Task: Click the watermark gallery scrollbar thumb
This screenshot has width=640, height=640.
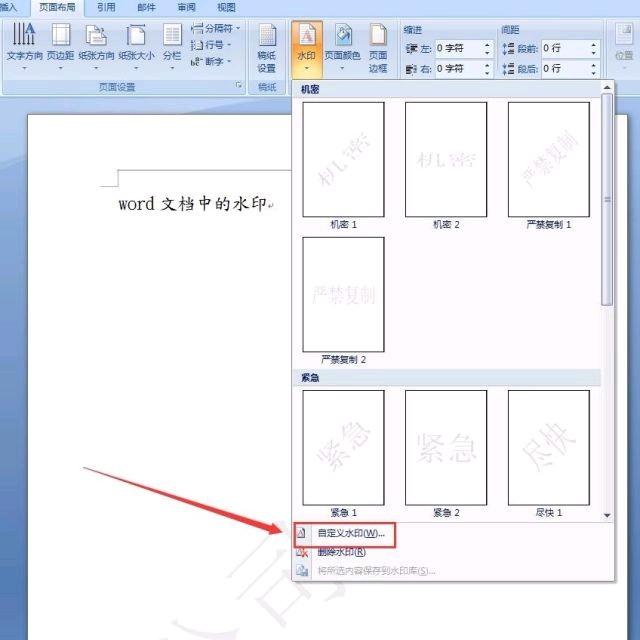Action: [607, 199]
